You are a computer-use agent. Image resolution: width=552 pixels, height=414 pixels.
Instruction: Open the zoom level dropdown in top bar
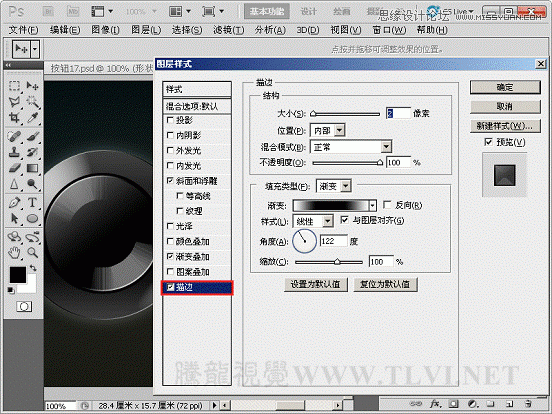point(154,12)
